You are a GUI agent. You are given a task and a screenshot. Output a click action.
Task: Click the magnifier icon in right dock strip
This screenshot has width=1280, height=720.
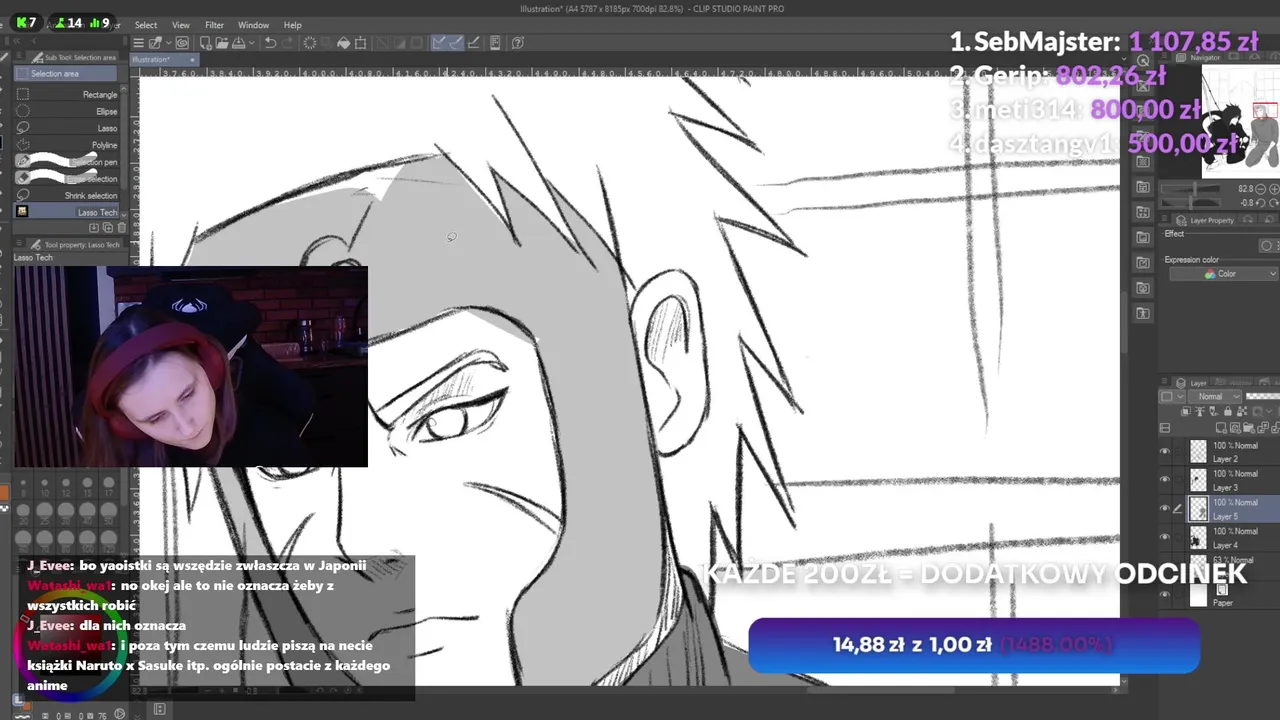pos(1143,61)
